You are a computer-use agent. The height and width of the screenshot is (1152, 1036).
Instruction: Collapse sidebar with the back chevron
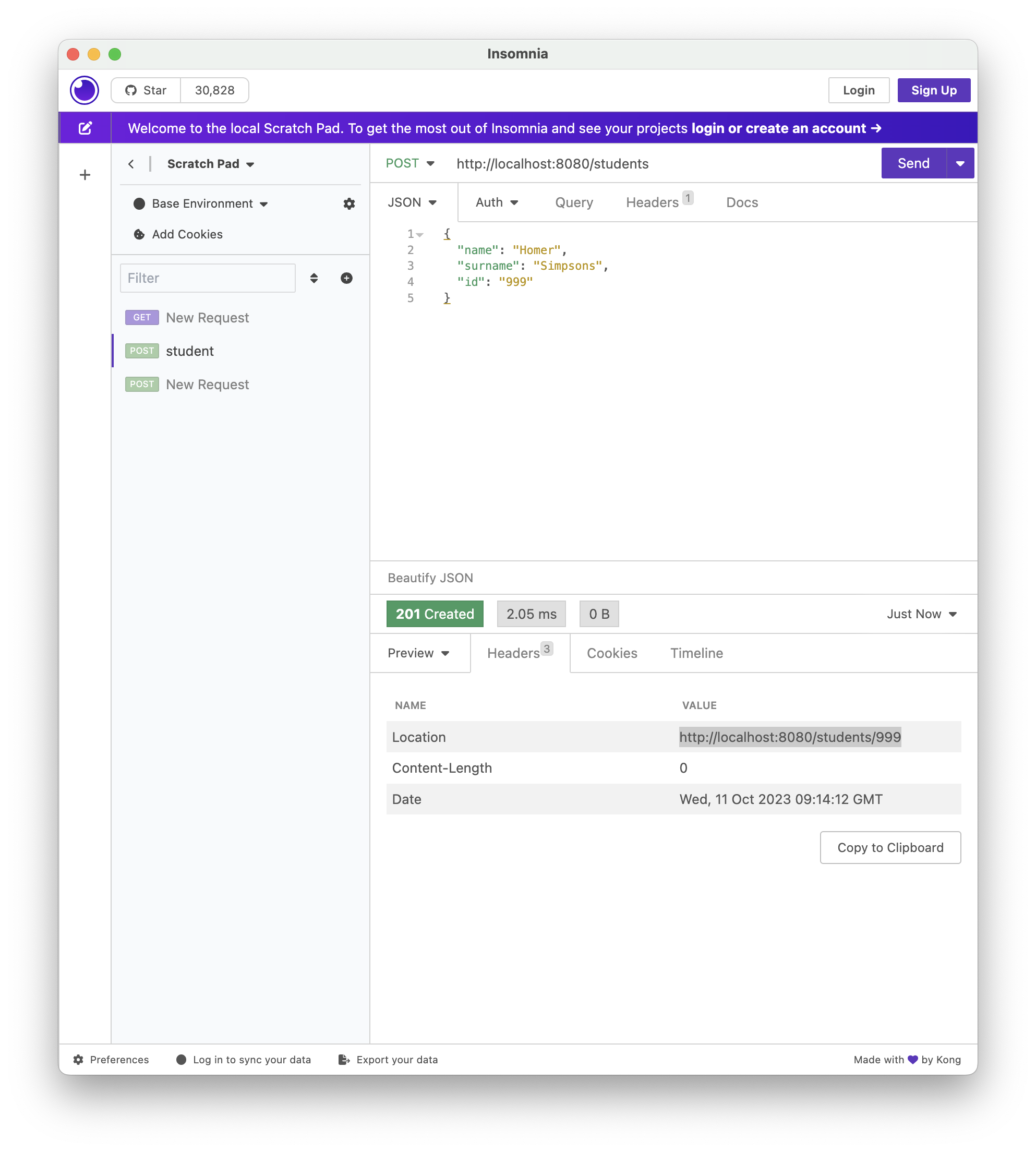131,164
